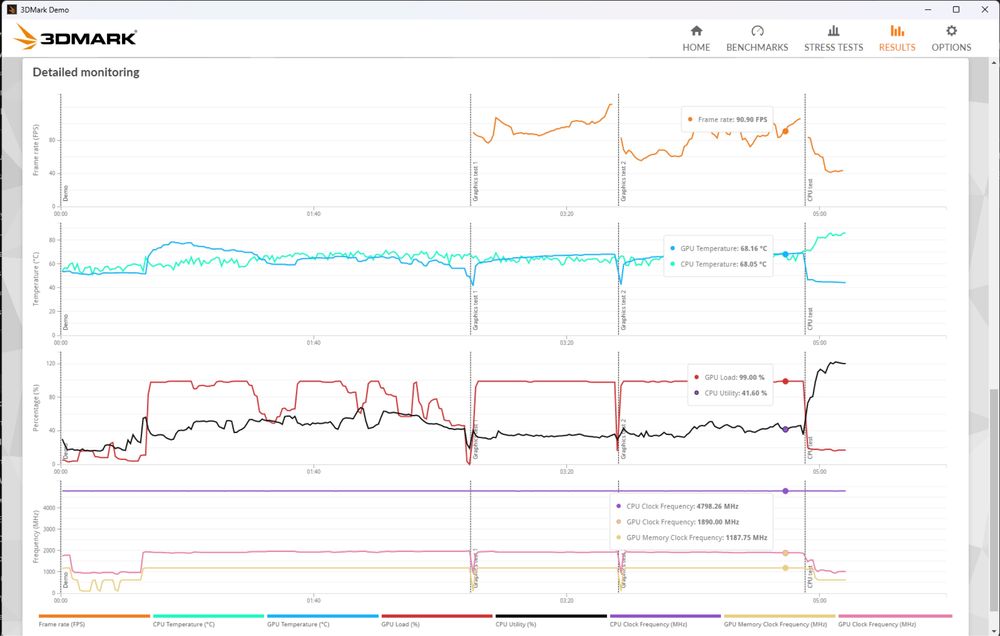1000x636 pixels.
Task: Click the Stress Tests bar chart icon
Action: (833, 31)
